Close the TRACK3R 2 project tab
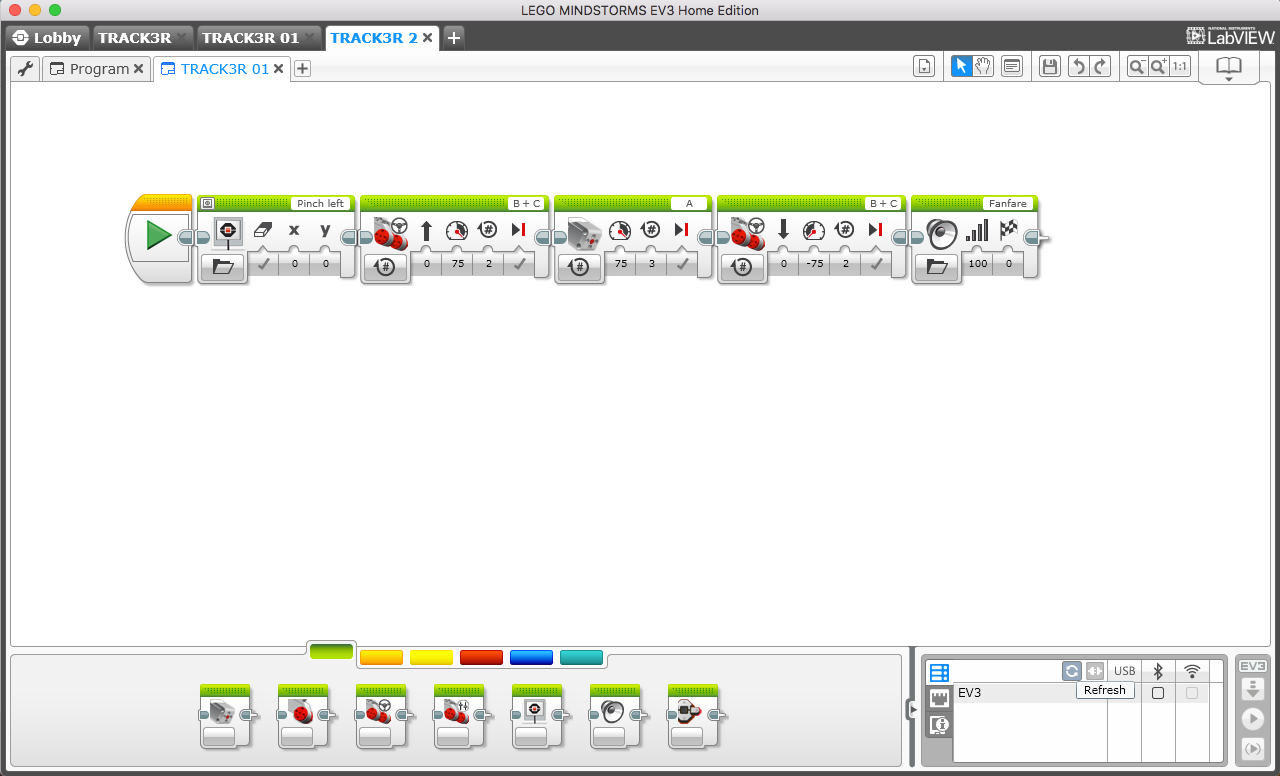The width and height of the screenshot is (1280, 776). pyautogui.click(x=428, y=38)
